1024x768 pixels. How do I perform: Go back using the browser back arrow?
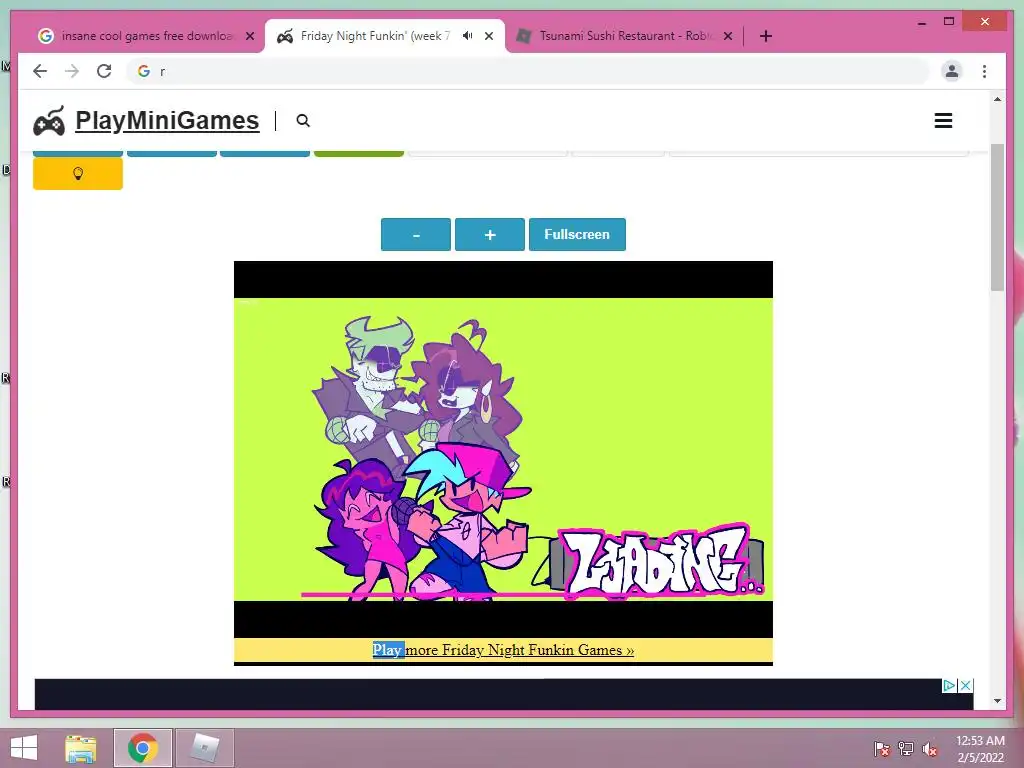[x=40, y=71]
